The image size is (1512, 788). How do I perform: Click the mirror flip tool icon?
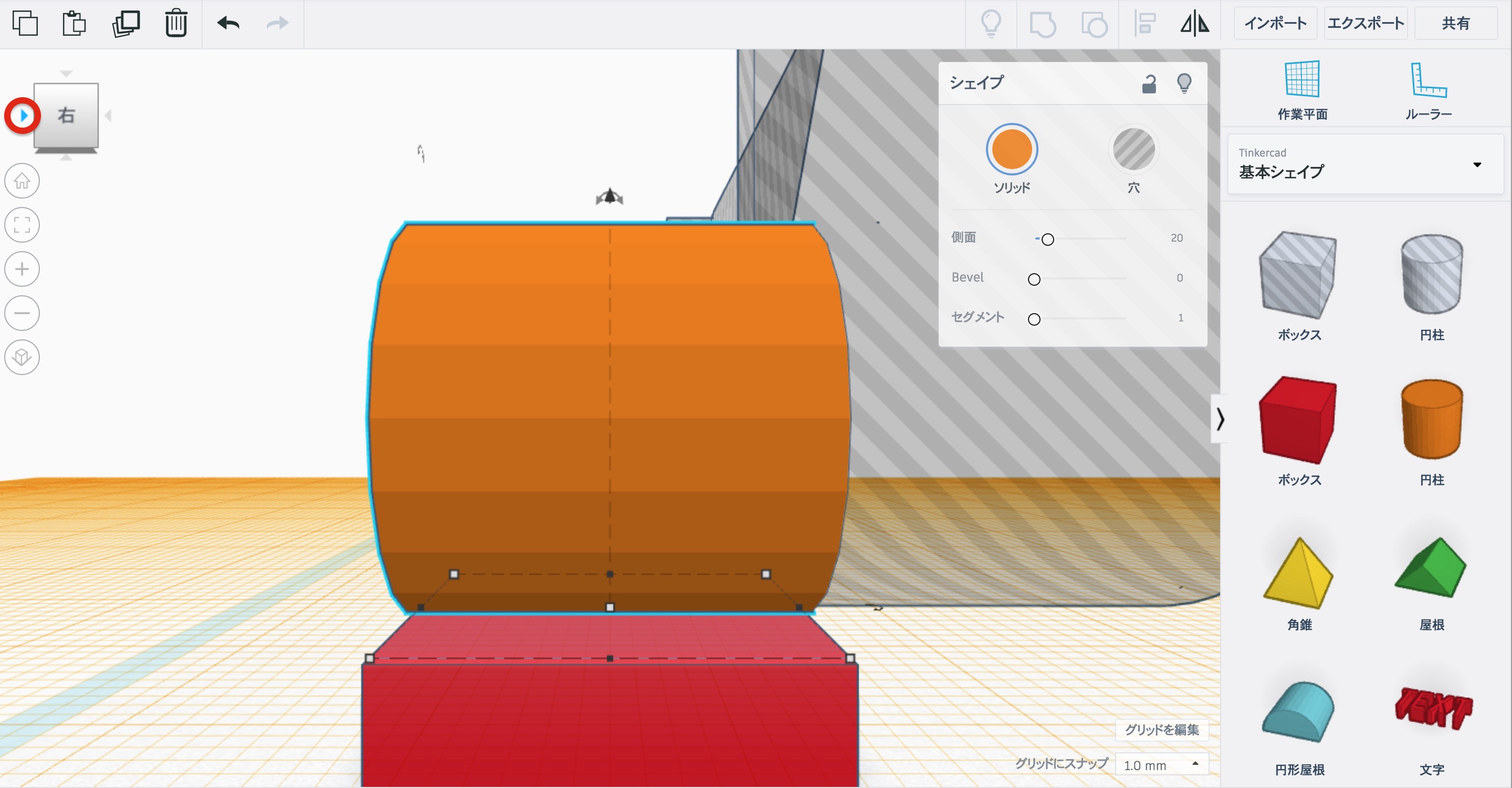click(x=1194, y=24)
